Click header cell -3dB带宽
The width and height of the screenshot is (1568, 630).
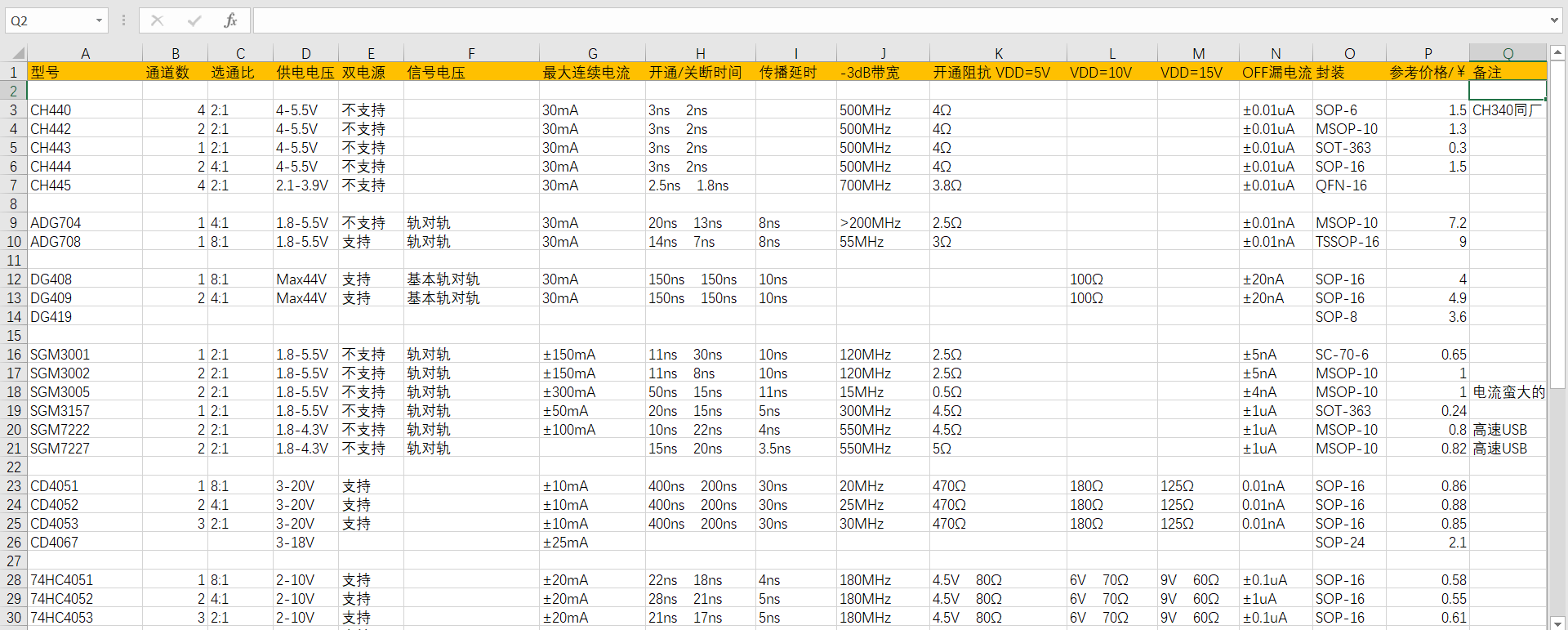coord(883,72)
